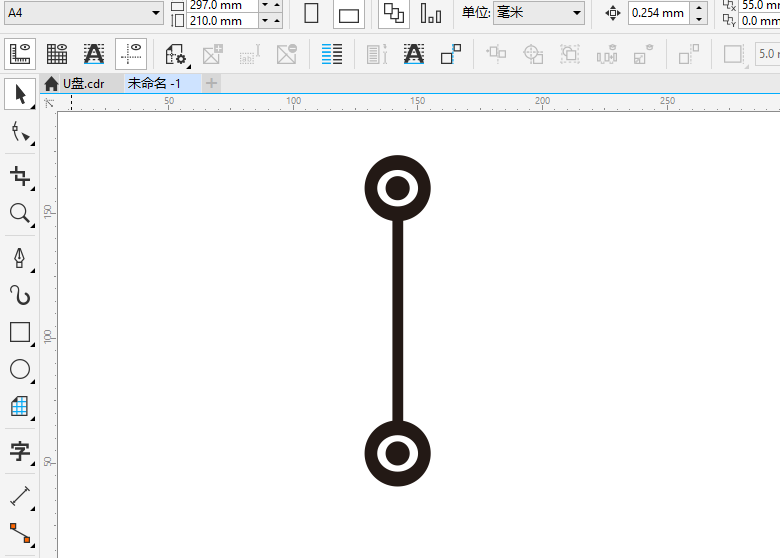Select the Rectangle tool

20,332
